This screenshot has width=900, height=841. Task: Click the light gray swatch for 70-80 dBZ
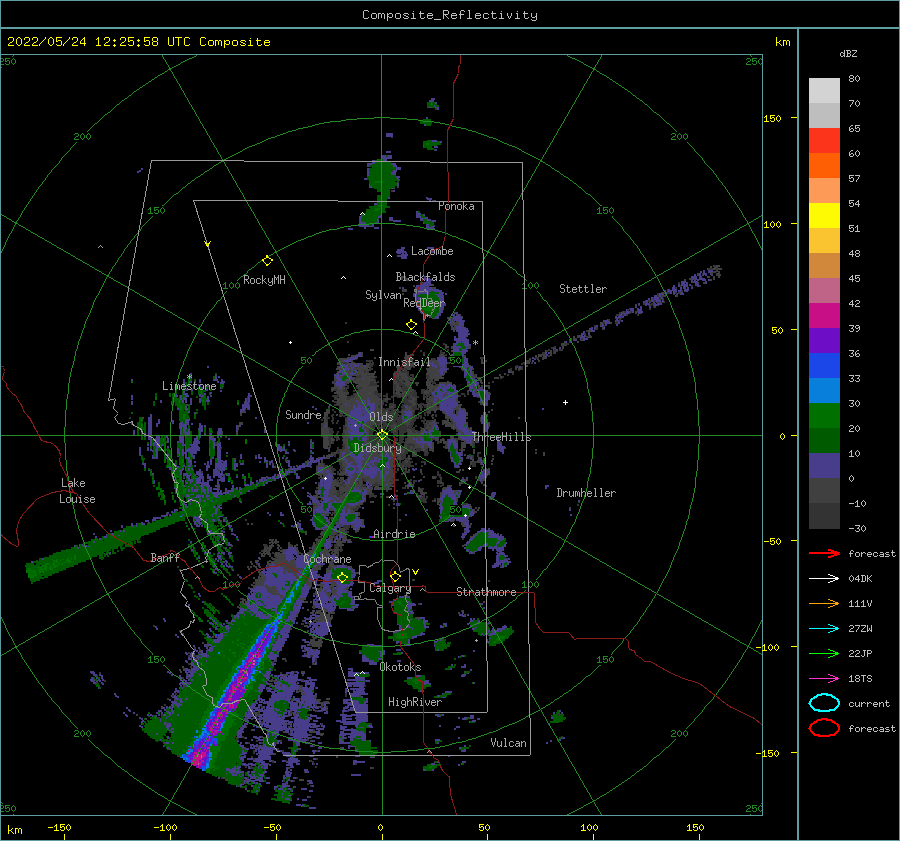824,91
